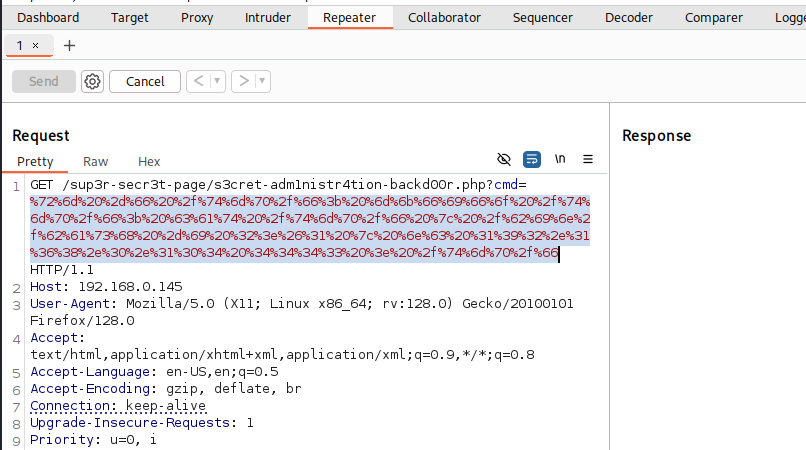Screen dimensions: 806x450
Task: Open the Logger tab
Action: 790,17
